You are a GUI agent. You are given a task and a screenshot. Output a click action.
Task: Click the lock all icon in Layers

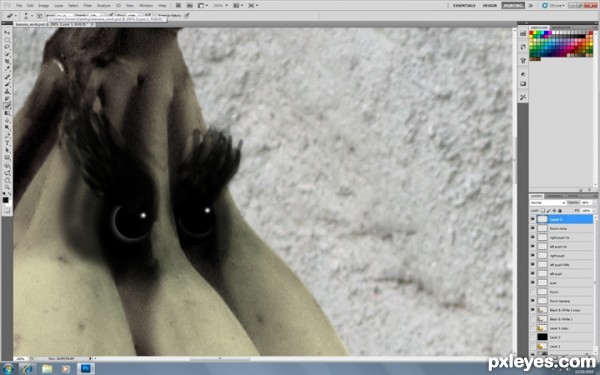(560, 210)
